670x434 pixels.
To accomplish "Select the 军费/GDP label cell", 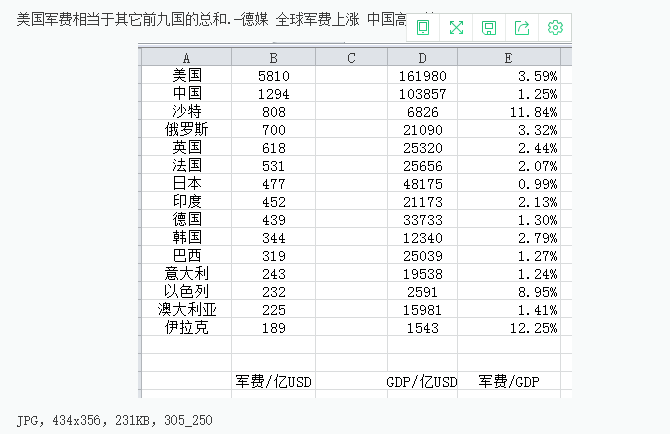I will coord(508,381).
